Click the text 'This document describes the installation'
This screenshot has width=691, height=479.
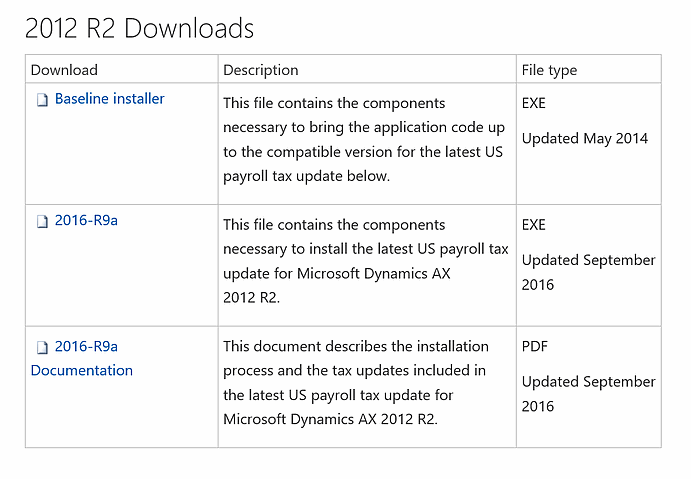356,346
